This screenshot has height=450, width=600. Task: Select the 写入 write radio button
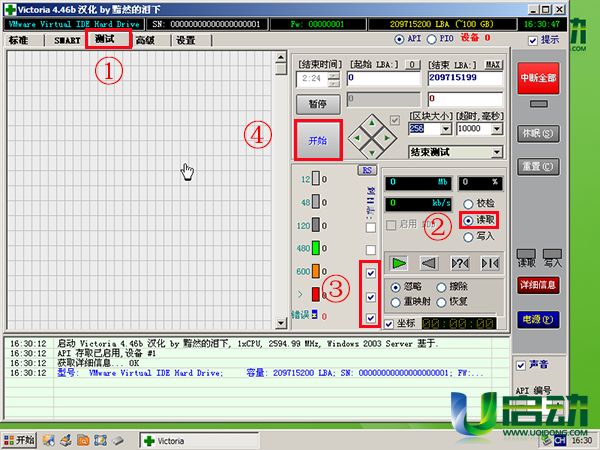[x=468, y=237]
